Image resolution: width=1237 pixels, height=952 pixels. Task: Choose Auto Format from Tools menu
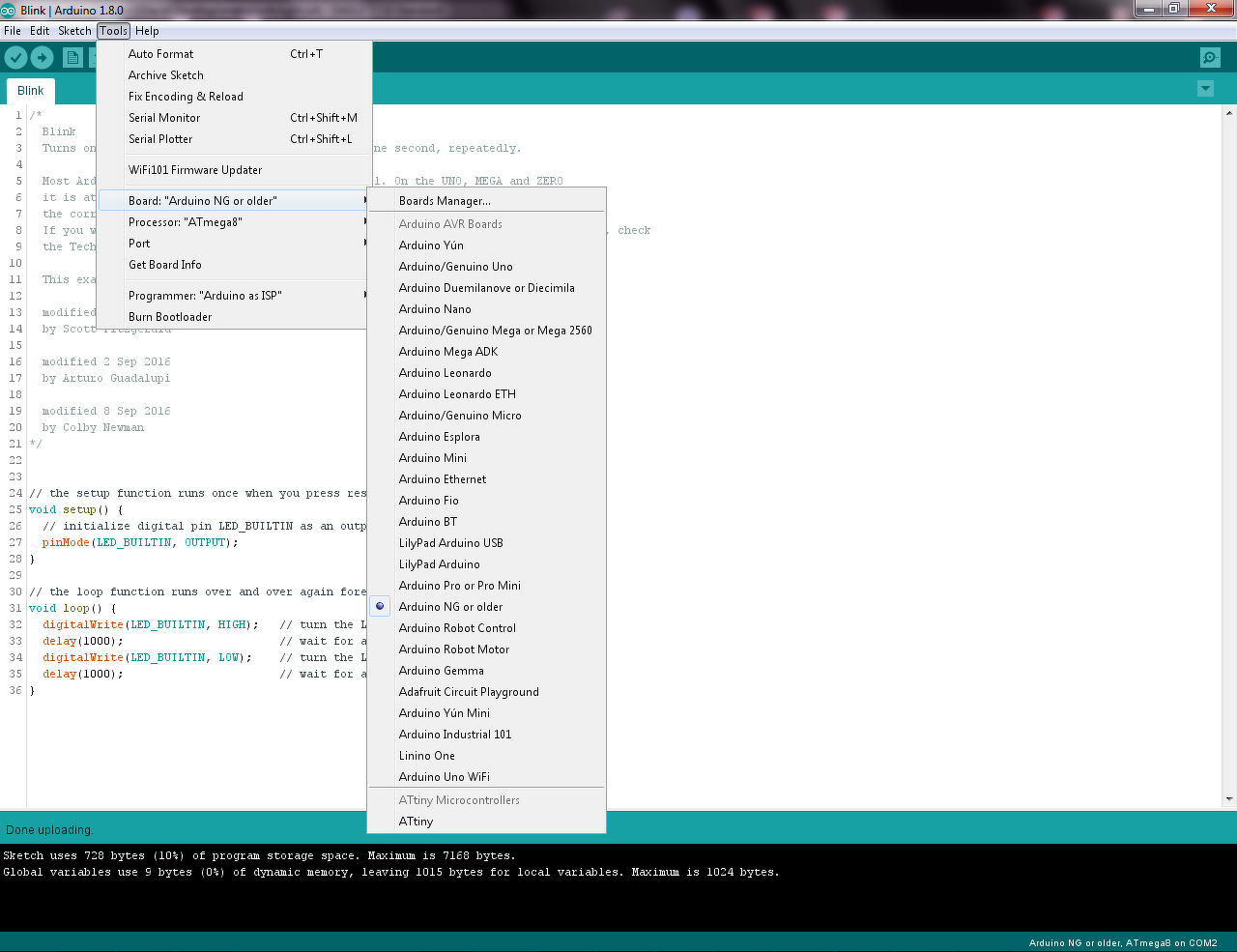pyautogui.click(x=234, y=54)
